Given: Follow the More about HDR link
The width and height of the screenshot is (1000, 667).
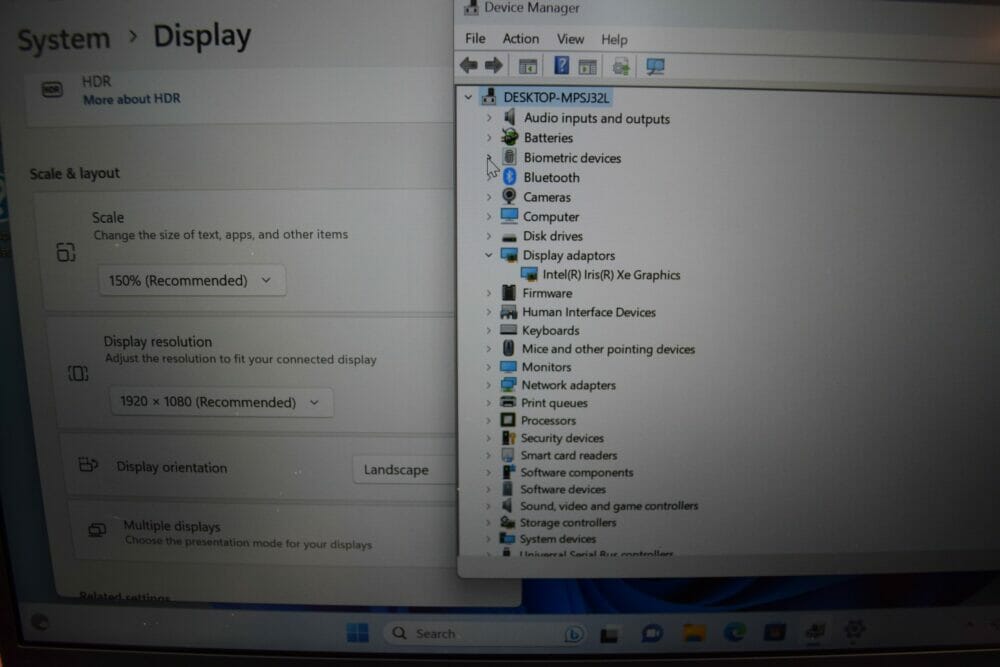Looking at the screenshot, I should tap(132, 99).
